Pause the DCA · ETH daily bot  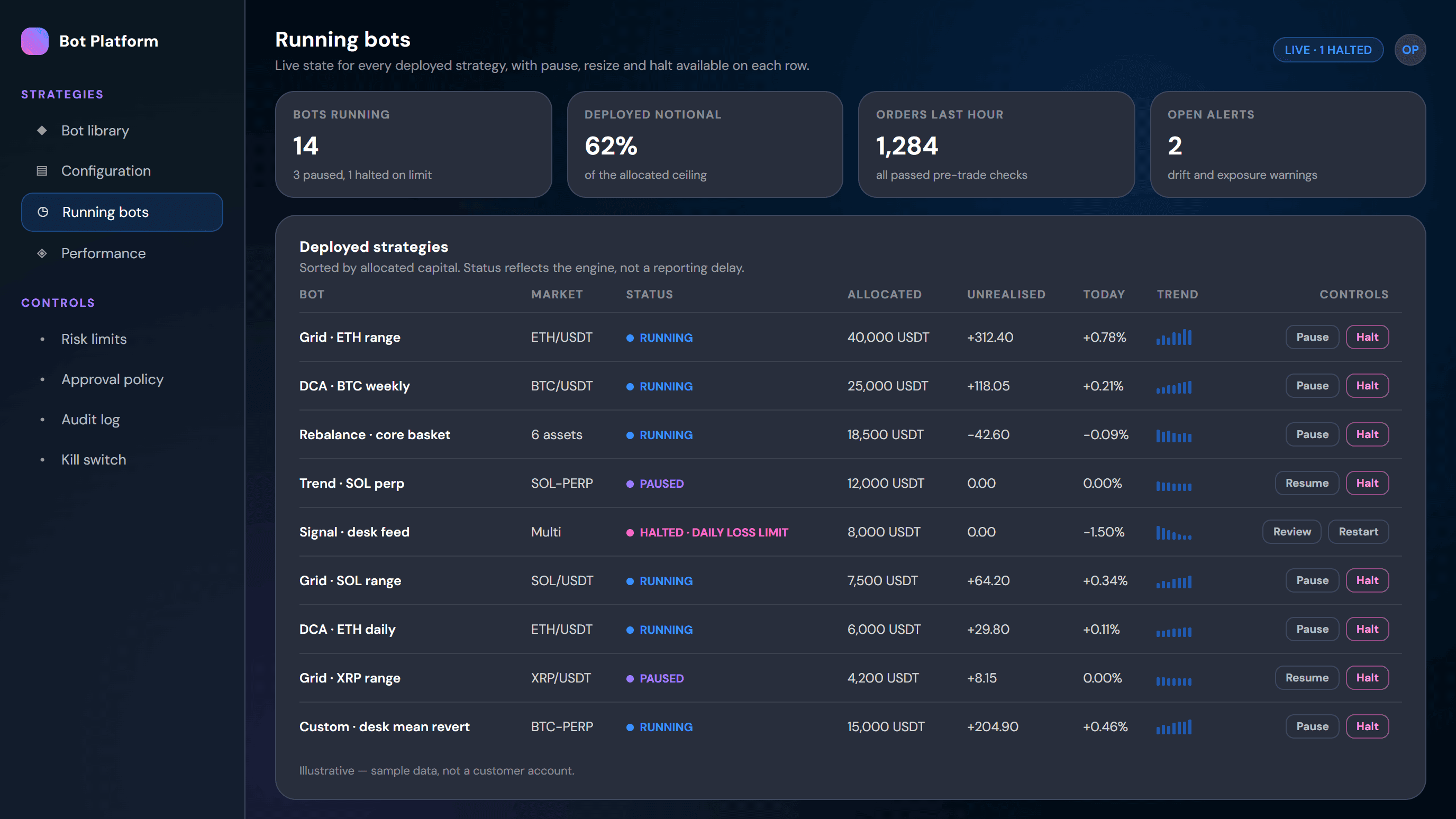1312,629
